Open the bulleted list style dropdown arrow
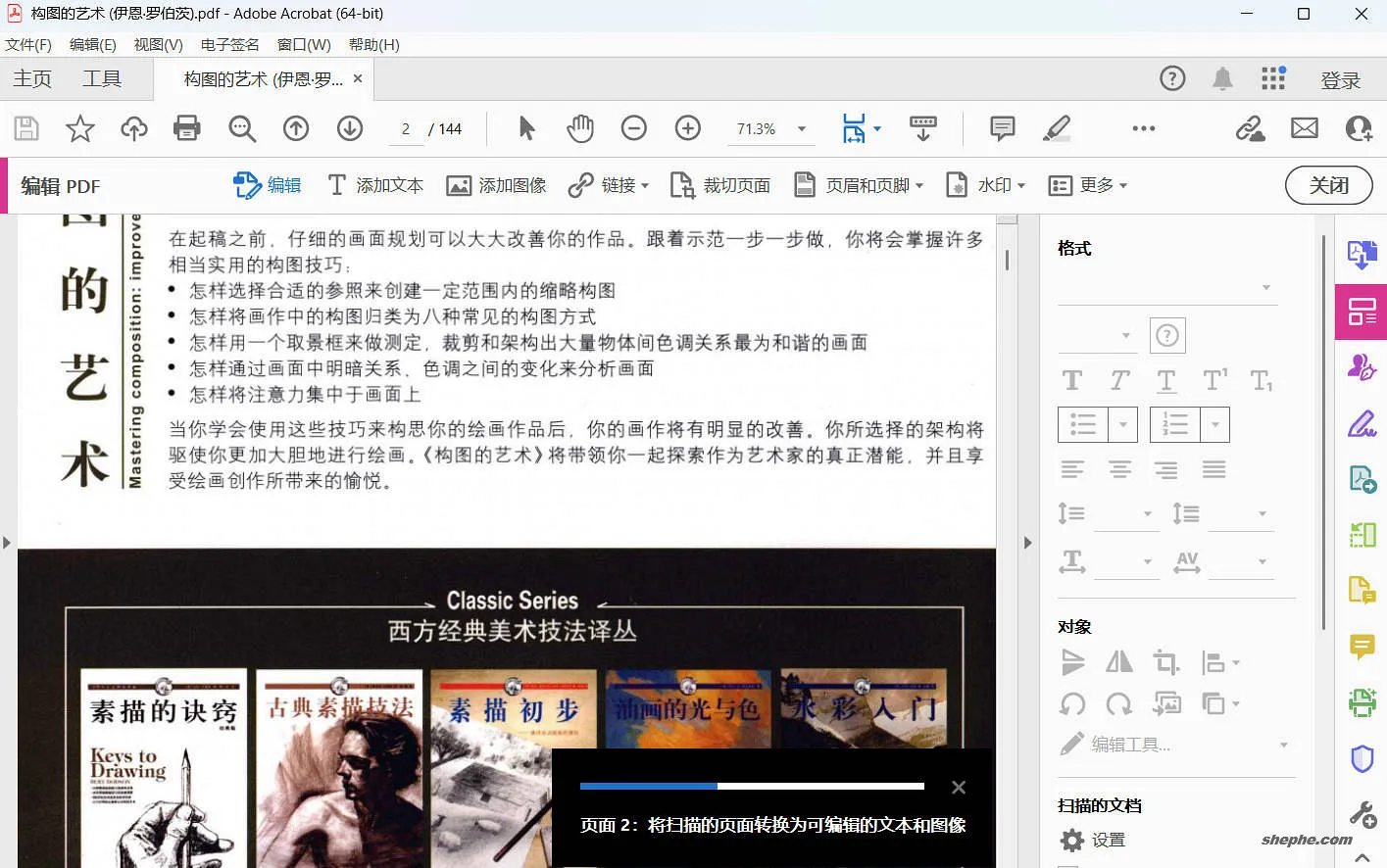Screen dimensions: 1387x868 coord(1123,425)
